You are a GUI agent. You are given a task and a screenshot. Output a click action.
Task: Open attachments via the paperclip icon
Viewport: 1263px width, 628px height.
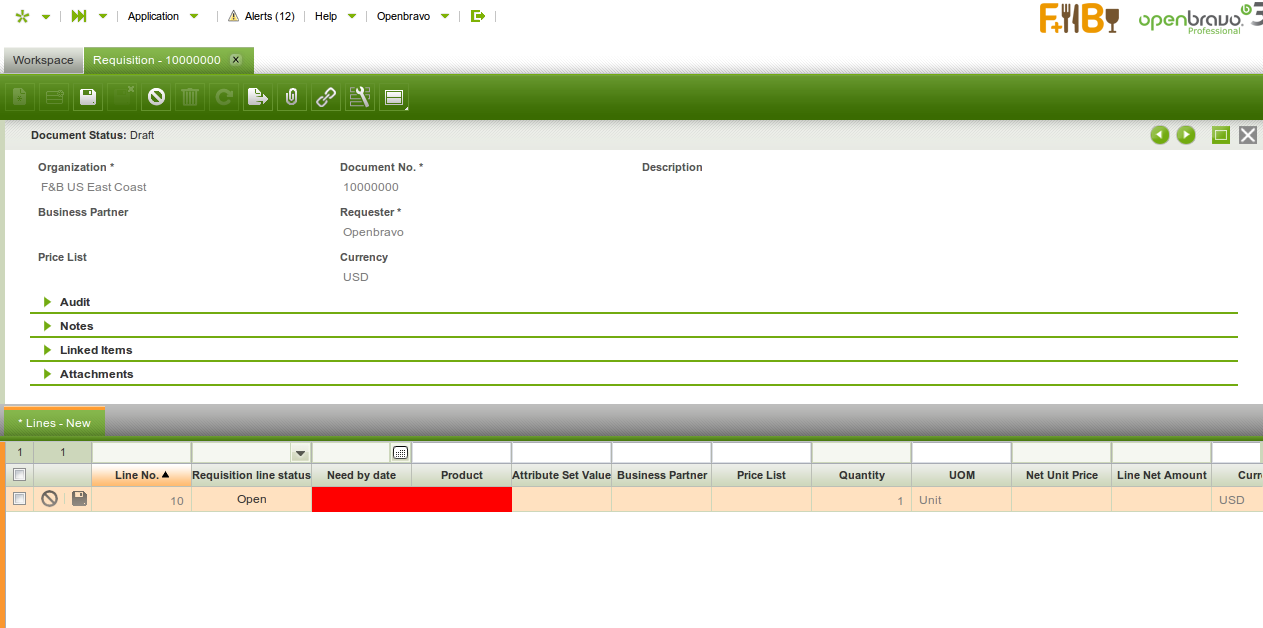coord(292,97)
